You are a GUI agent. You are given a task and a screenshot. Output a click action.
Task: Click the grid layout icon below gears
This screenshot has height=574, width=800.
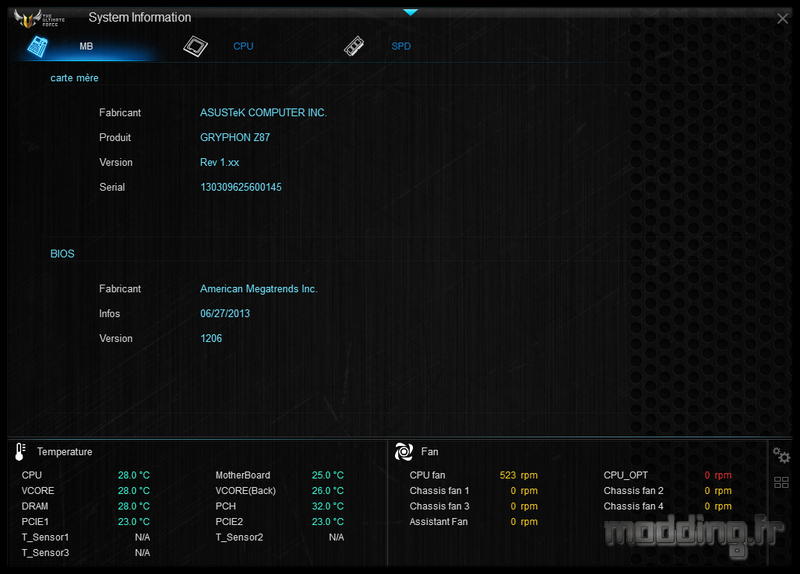click(781, 482)
